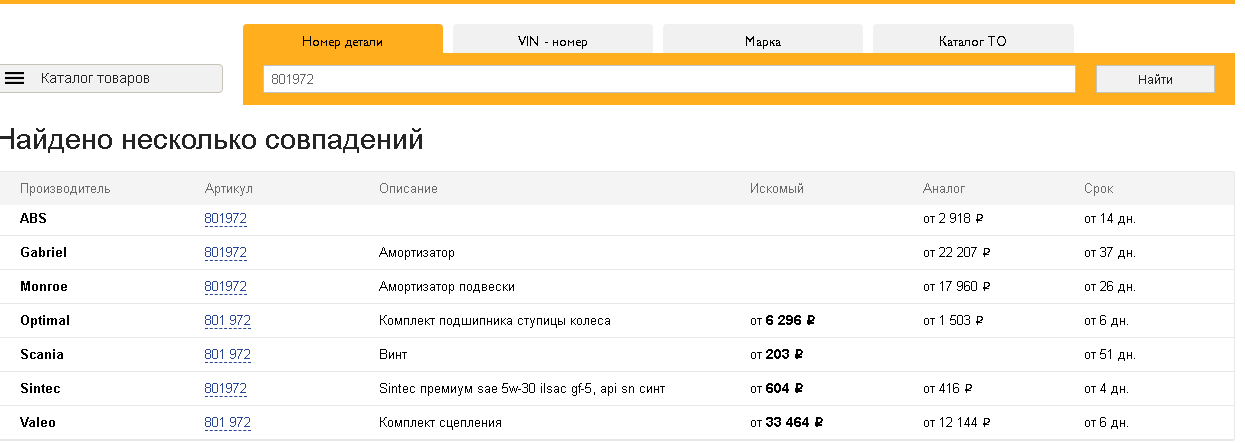Screen dimensions: 1245x443
Task: Switch to the VIN - номер tab
Action: tap(552, 41)
